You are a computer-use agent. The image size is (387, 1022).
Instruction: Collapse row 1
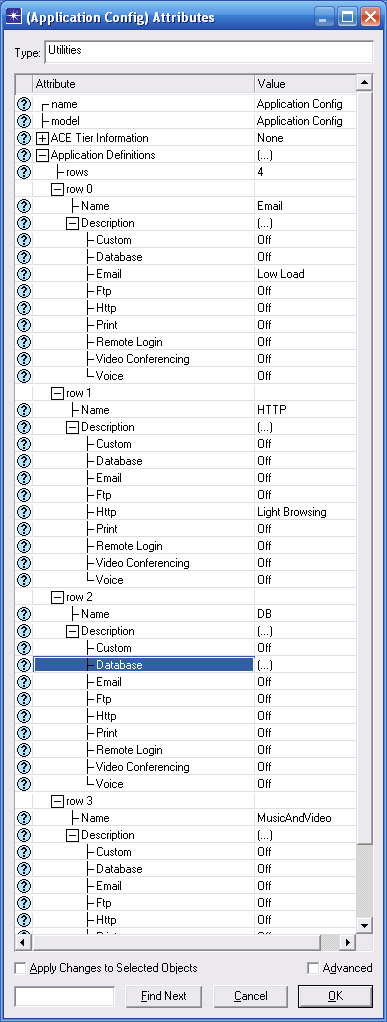point(58,393)
